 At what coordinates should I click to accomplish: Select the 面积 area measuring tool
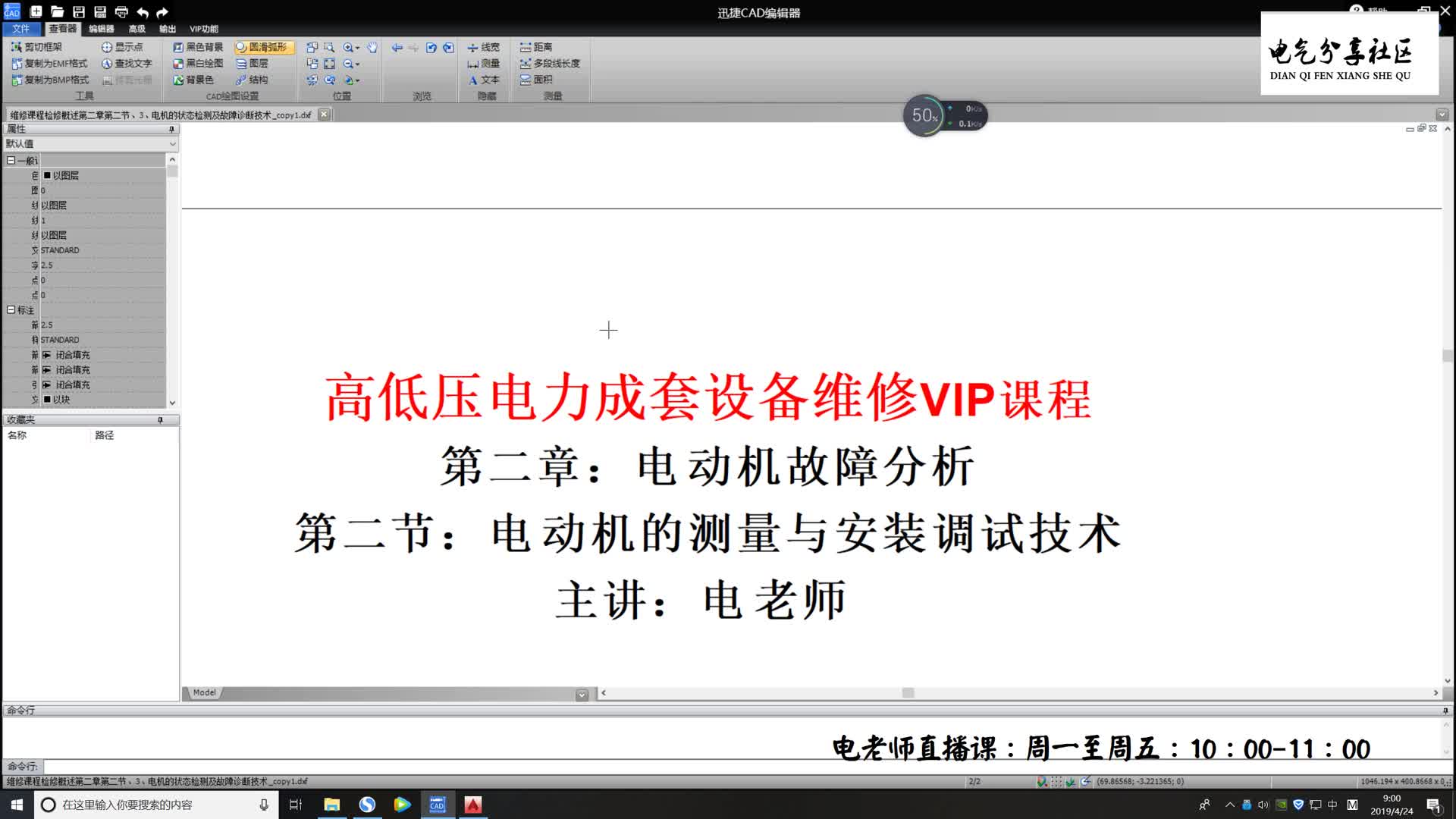(536, 80)
